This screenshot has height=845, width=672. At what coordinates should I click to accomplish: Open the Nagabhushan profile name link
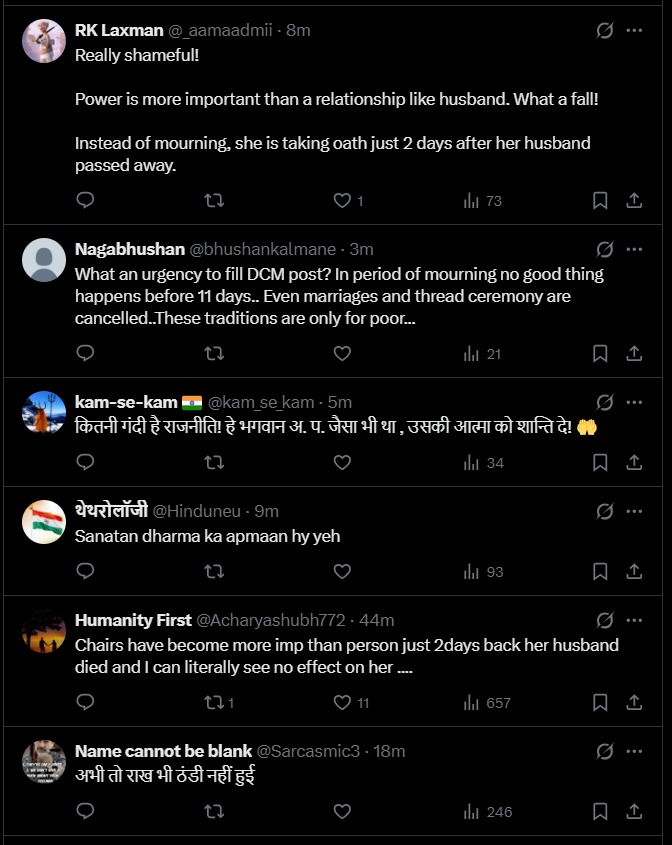click(x=129, y=249)
